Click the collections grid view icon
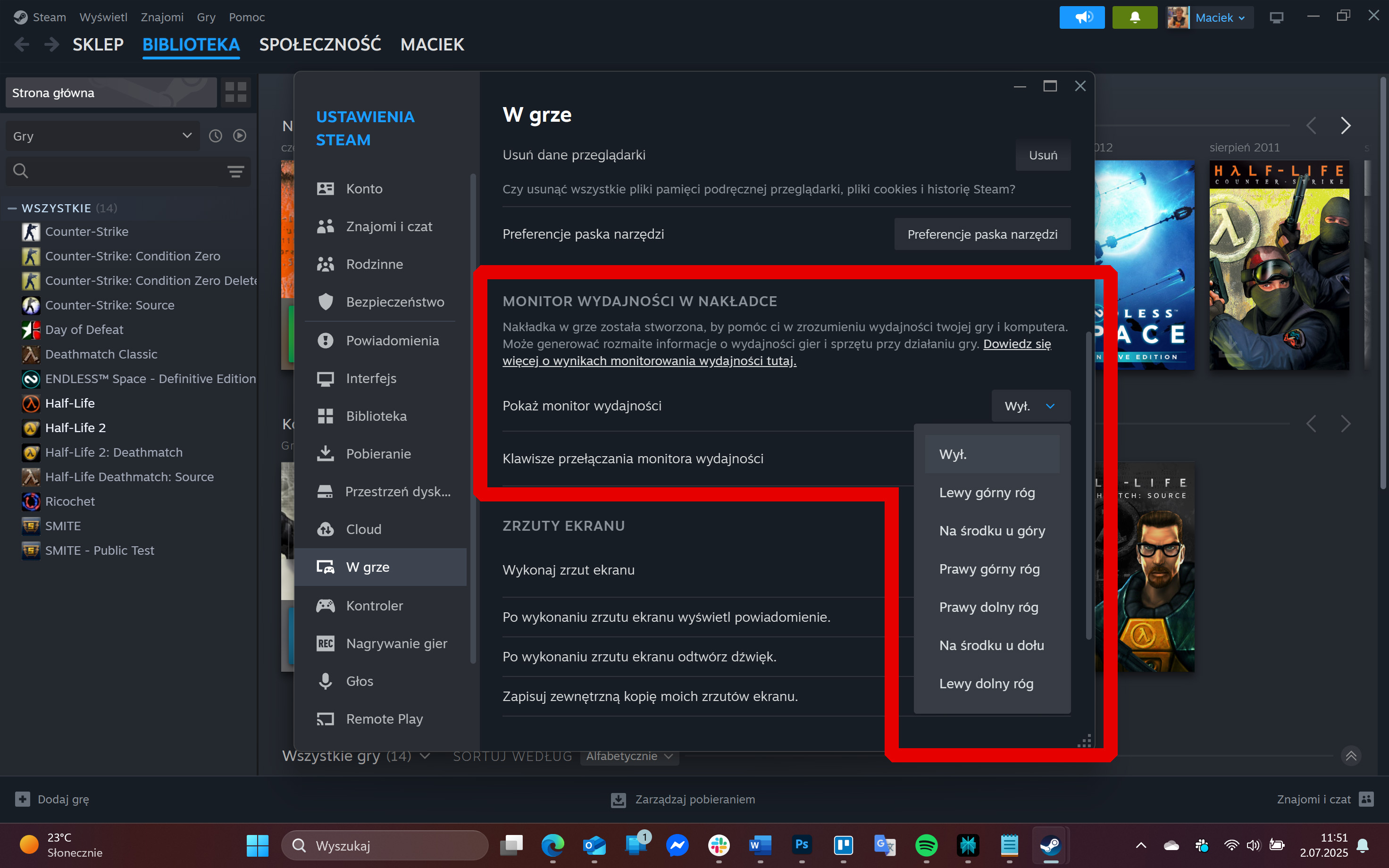Screen dimensions: 1389x868 click(x=235, y=92)
